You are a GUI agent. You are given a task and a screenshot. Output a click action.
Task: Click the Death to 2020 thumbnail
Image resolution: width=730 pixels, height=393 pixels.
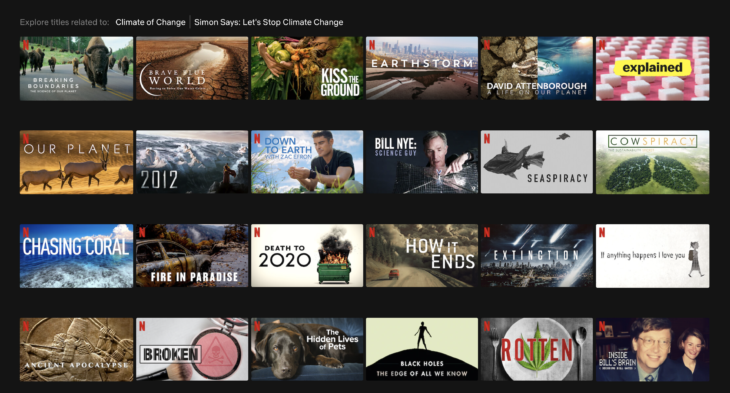coord(307,256)
